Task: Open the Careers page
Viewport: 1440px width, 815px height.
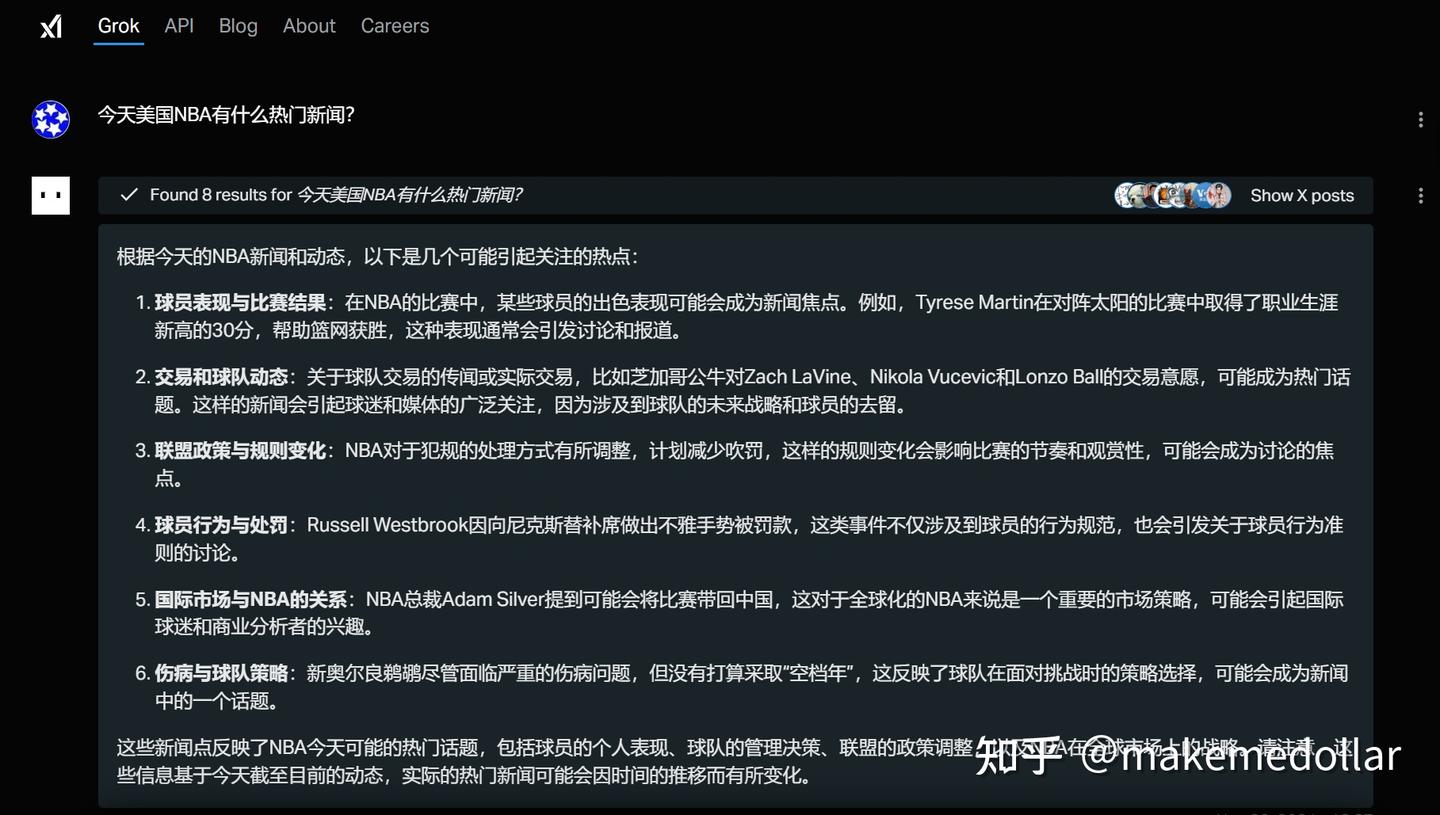Action: [394, 26]
